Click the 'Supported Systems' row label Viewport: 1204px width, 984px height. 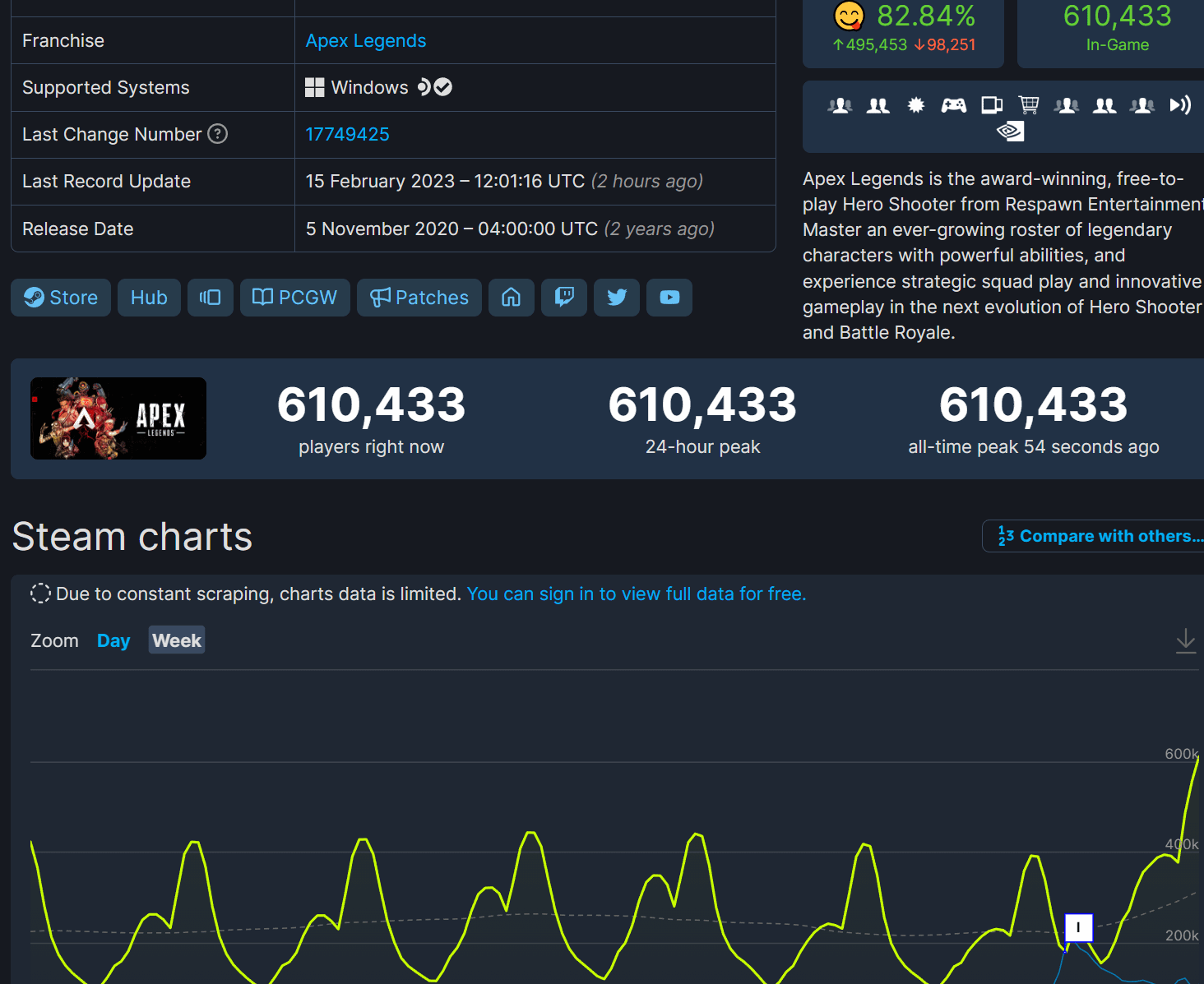(x=106, y=88)
